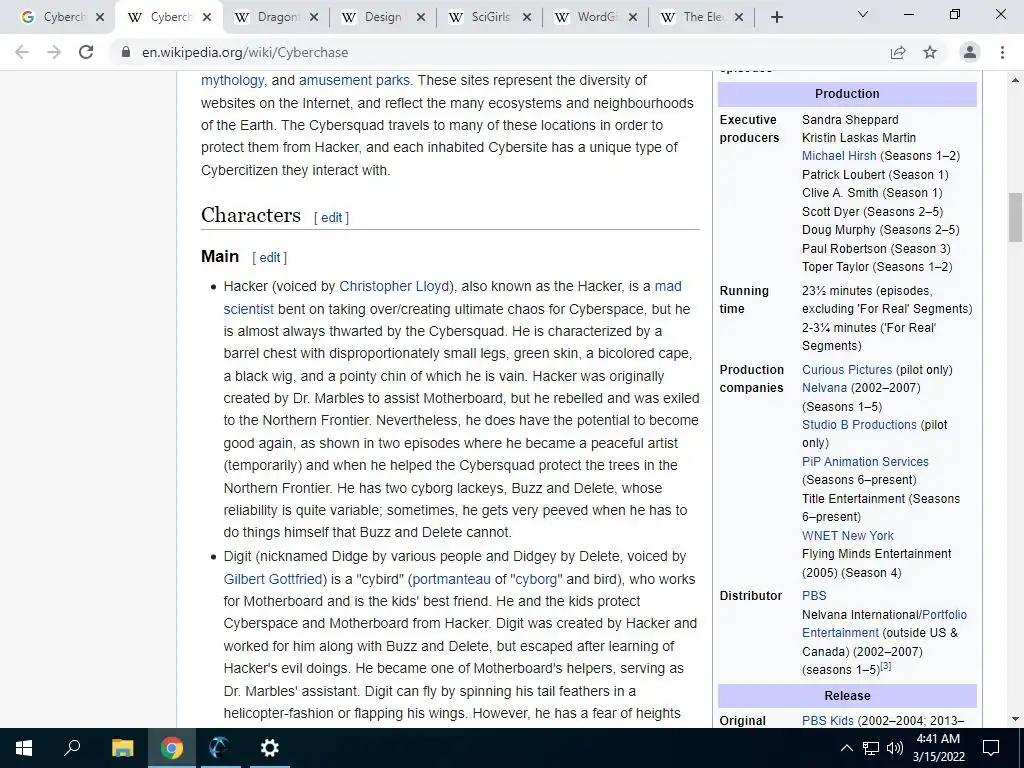The height and width of the screenshot is (768, 1024).
Task: Close the active Cyberchase Wikipedia tab
Action: 207,18
